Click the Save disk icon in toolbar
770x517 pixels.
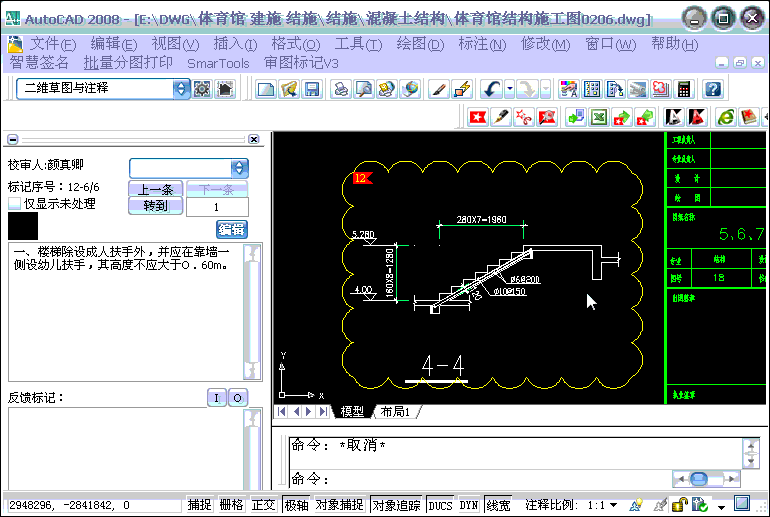coord(312,89)
